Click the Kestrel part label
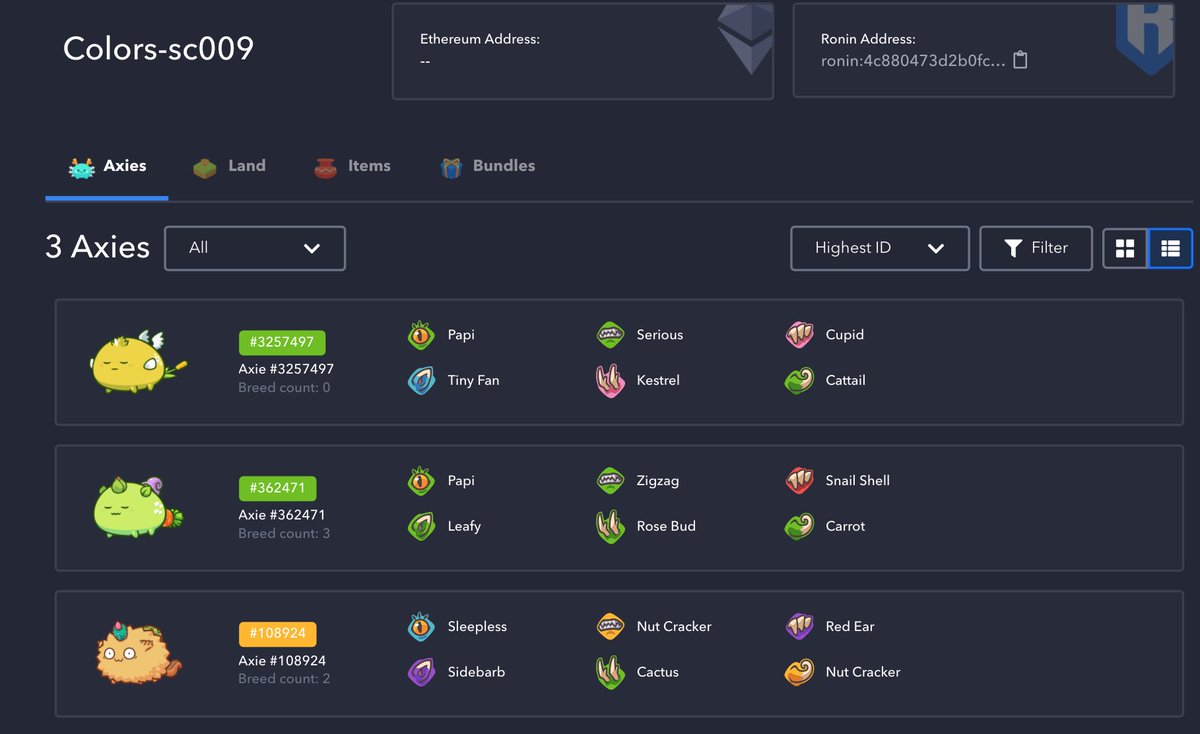Viewport: 1200px width, 734px height. click(658, 381)
